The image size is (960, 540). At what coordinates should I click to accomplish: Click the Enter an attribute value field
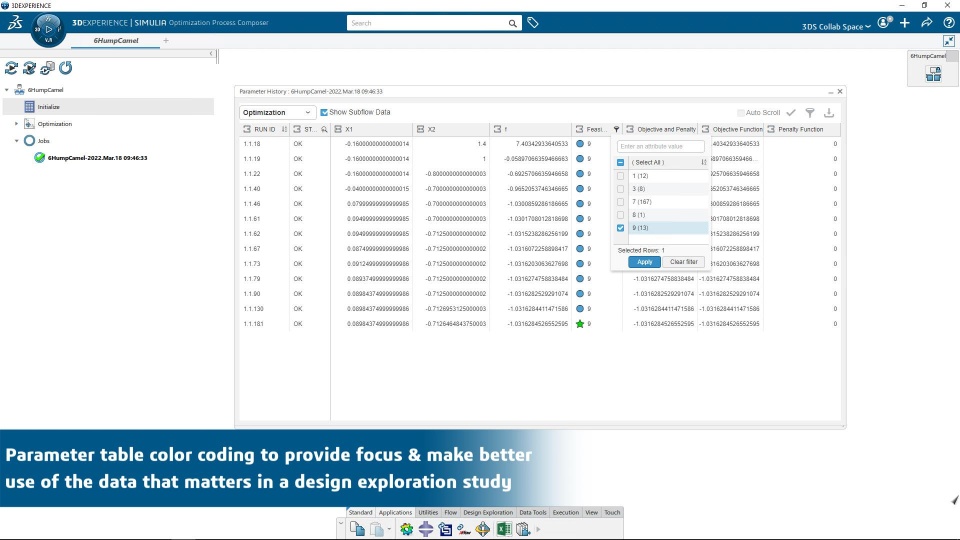point(661,146)
